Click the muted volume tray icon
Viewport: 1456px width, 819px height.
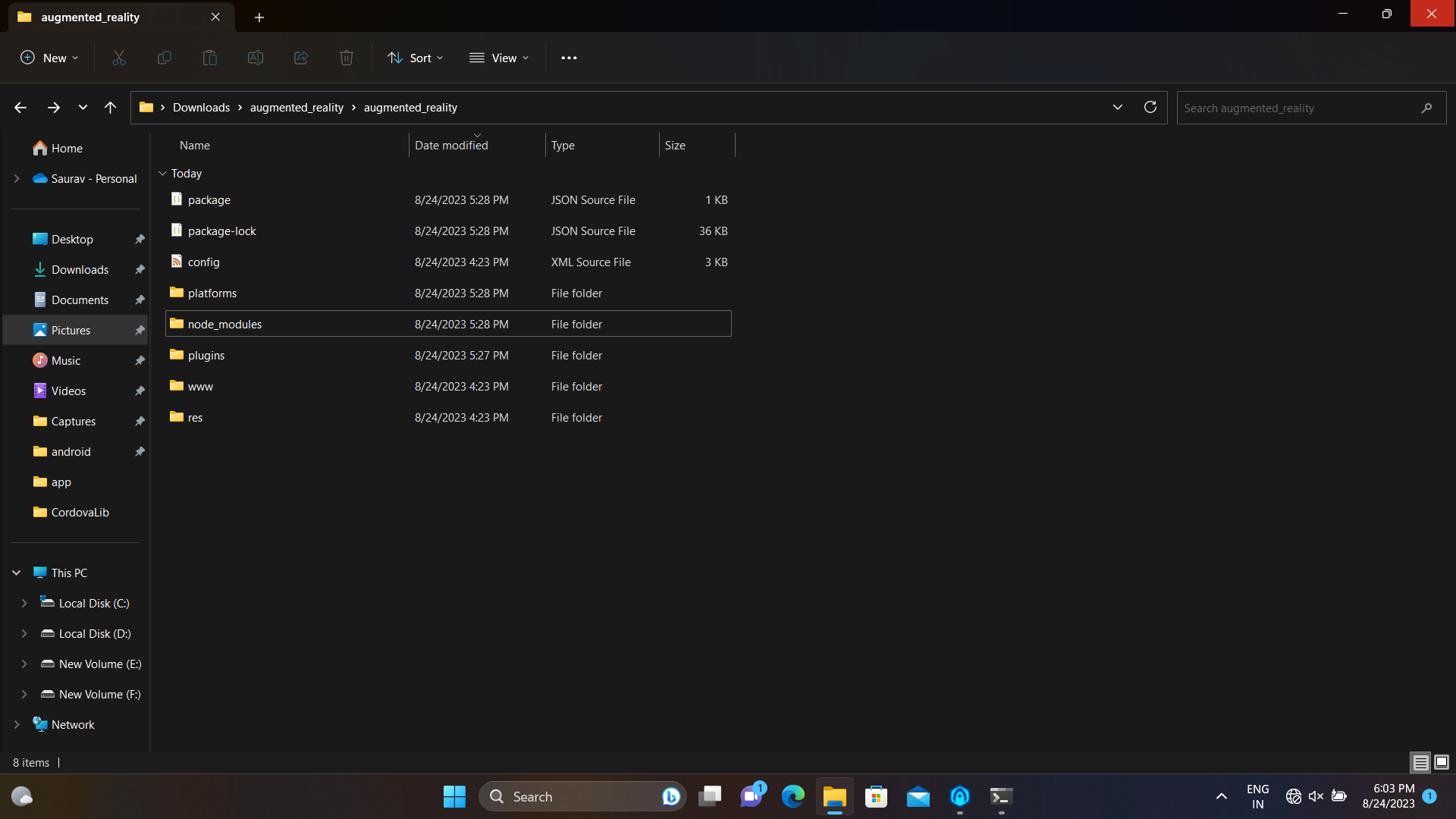(x=1316, y=796)
